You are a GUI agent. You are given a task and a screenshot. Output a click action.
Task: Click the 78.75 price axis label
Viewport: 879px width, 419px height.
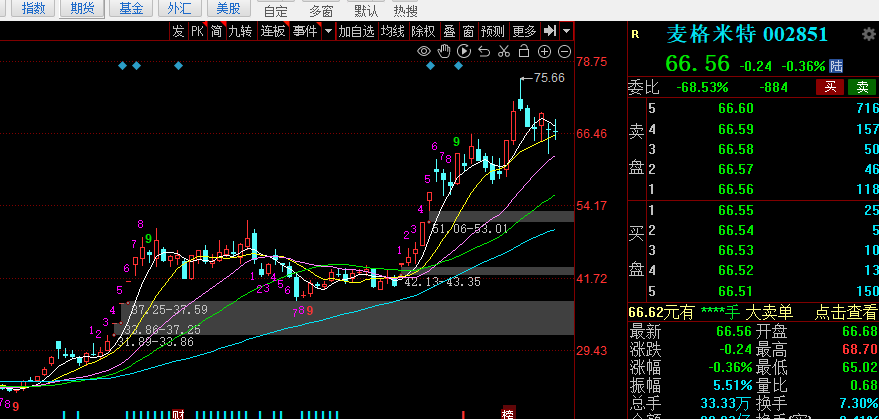point(591,61)
